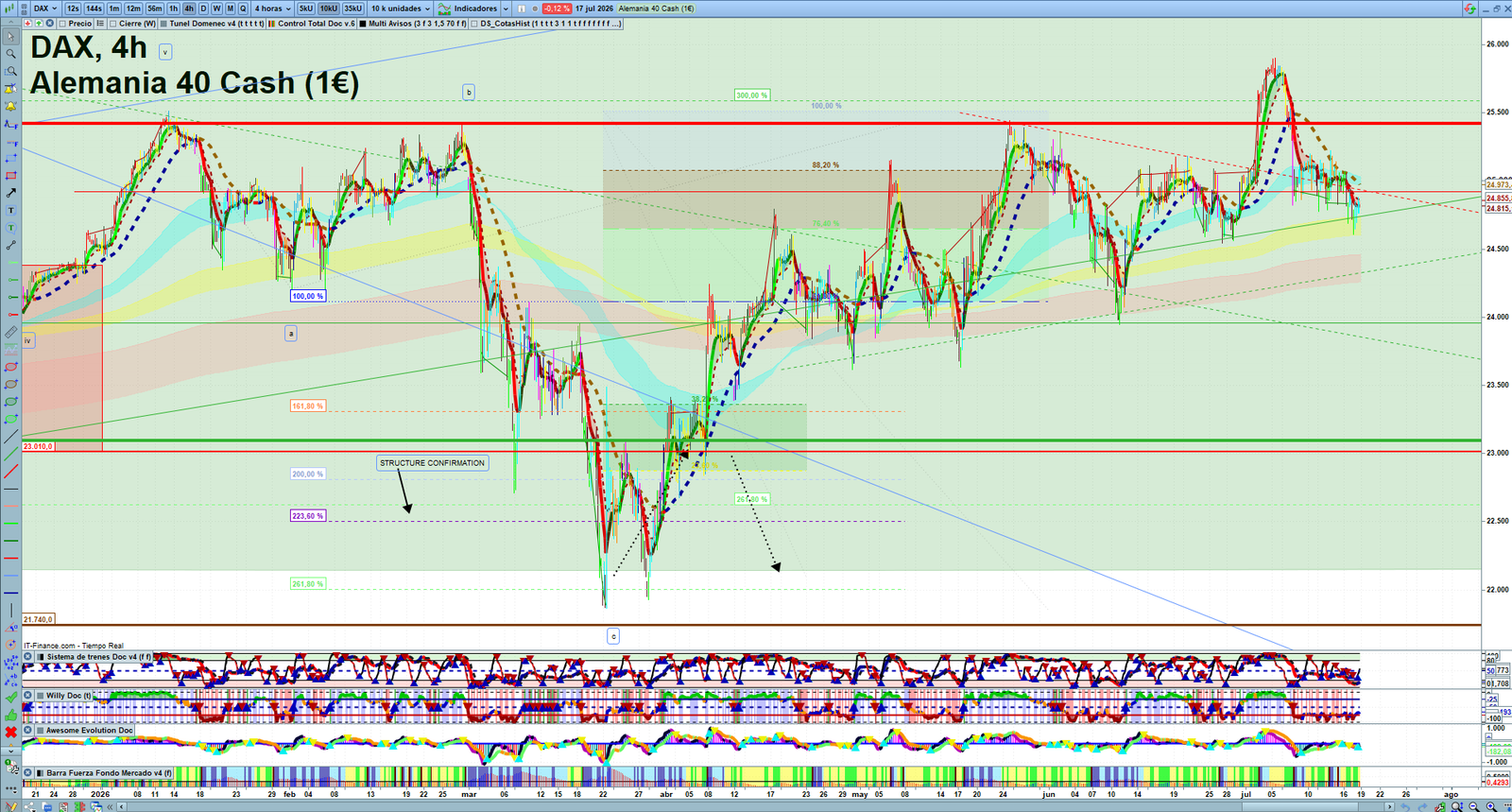Toggle the 35kU history size button

(352, 9)
